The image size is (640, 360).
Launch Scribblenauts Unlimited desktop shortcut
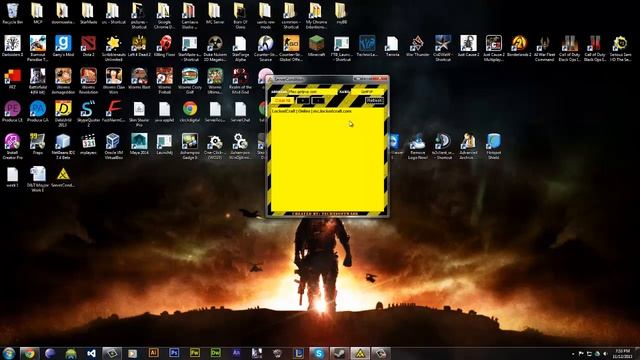pos(113,48)
